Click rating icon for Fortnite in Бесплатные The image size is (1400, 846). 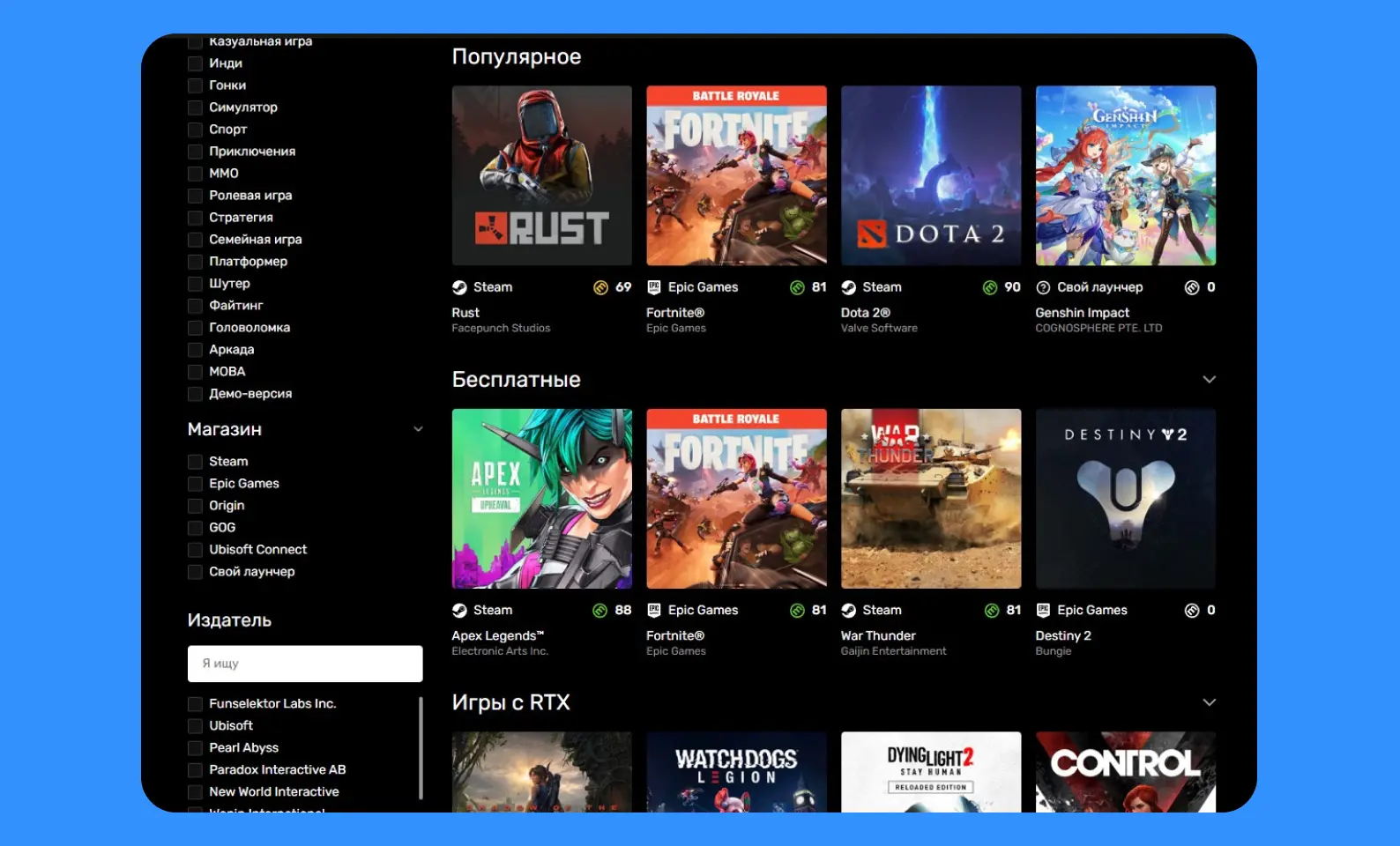(x=798, y=611)
